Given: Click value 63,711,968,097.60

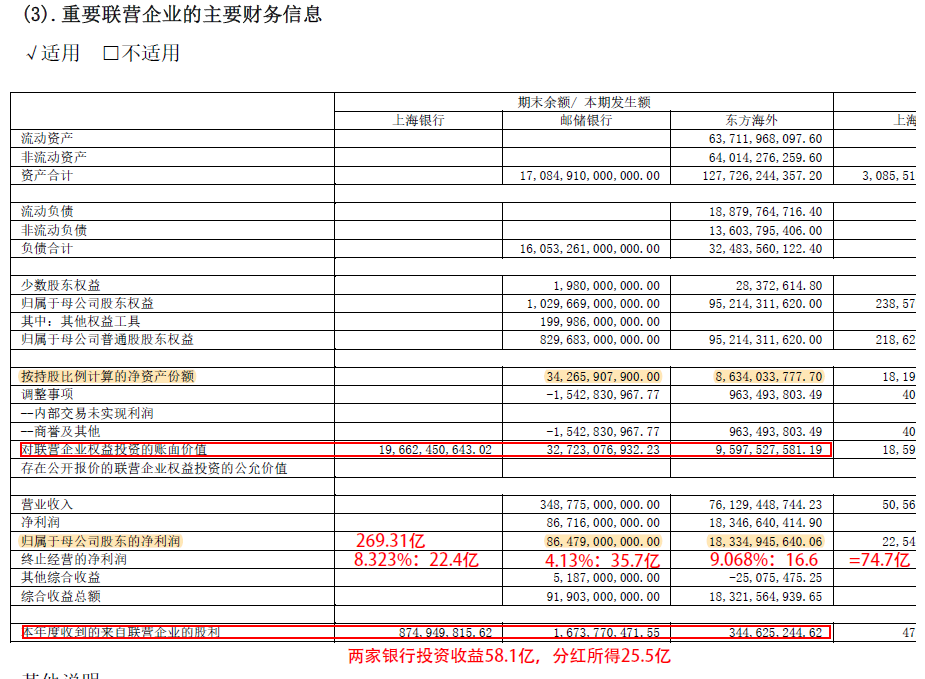Looking at the screenshot, I should click(765, 139).
